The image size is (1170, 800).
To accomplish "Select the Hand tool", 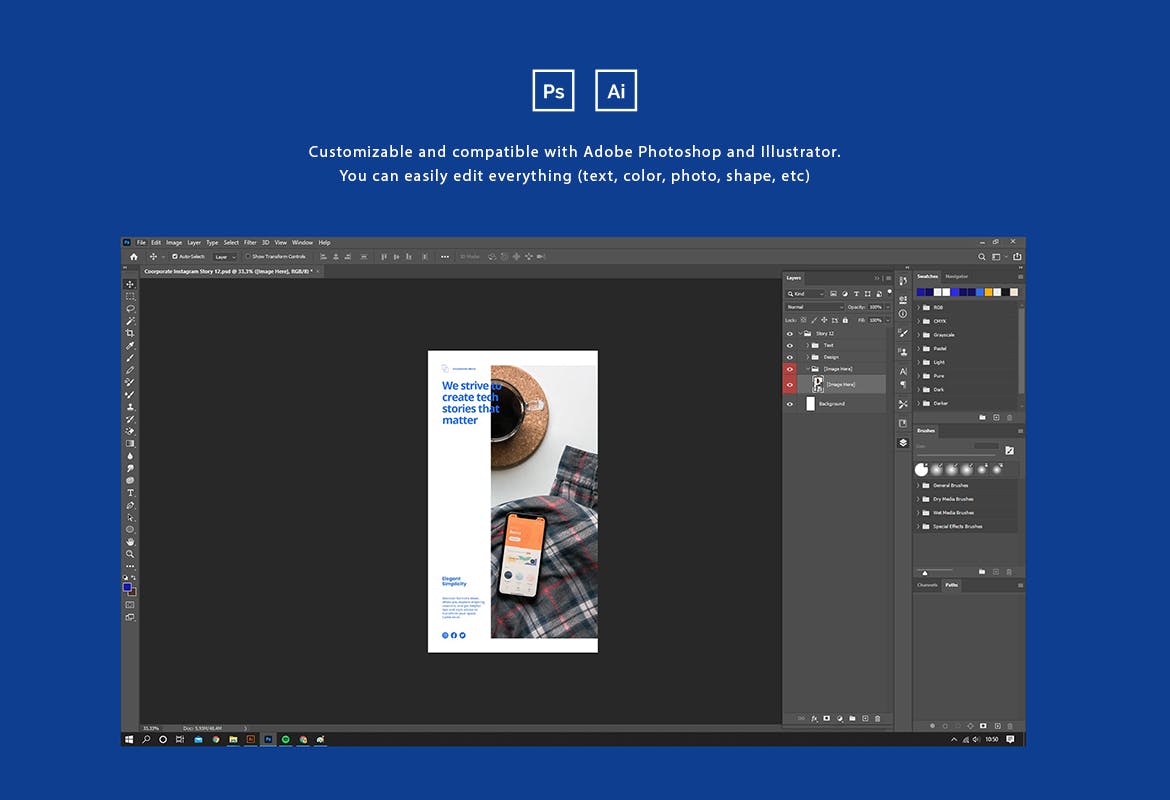I will (x=130, y=541).
